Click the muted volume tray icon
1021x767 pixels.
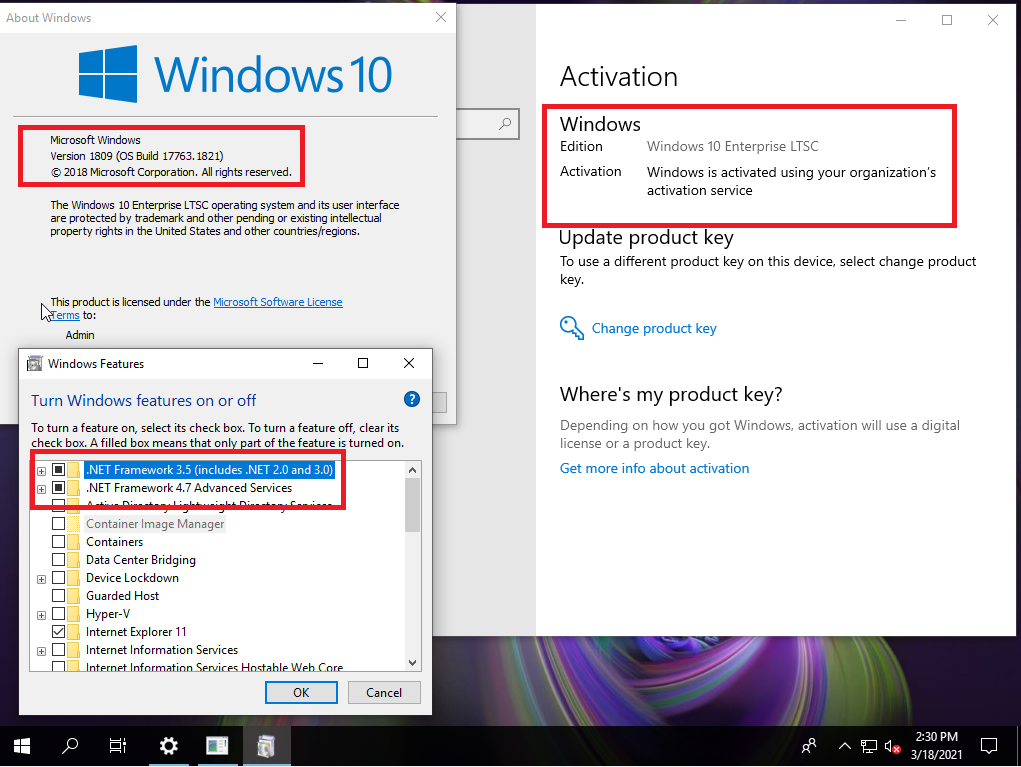[893, 747]
